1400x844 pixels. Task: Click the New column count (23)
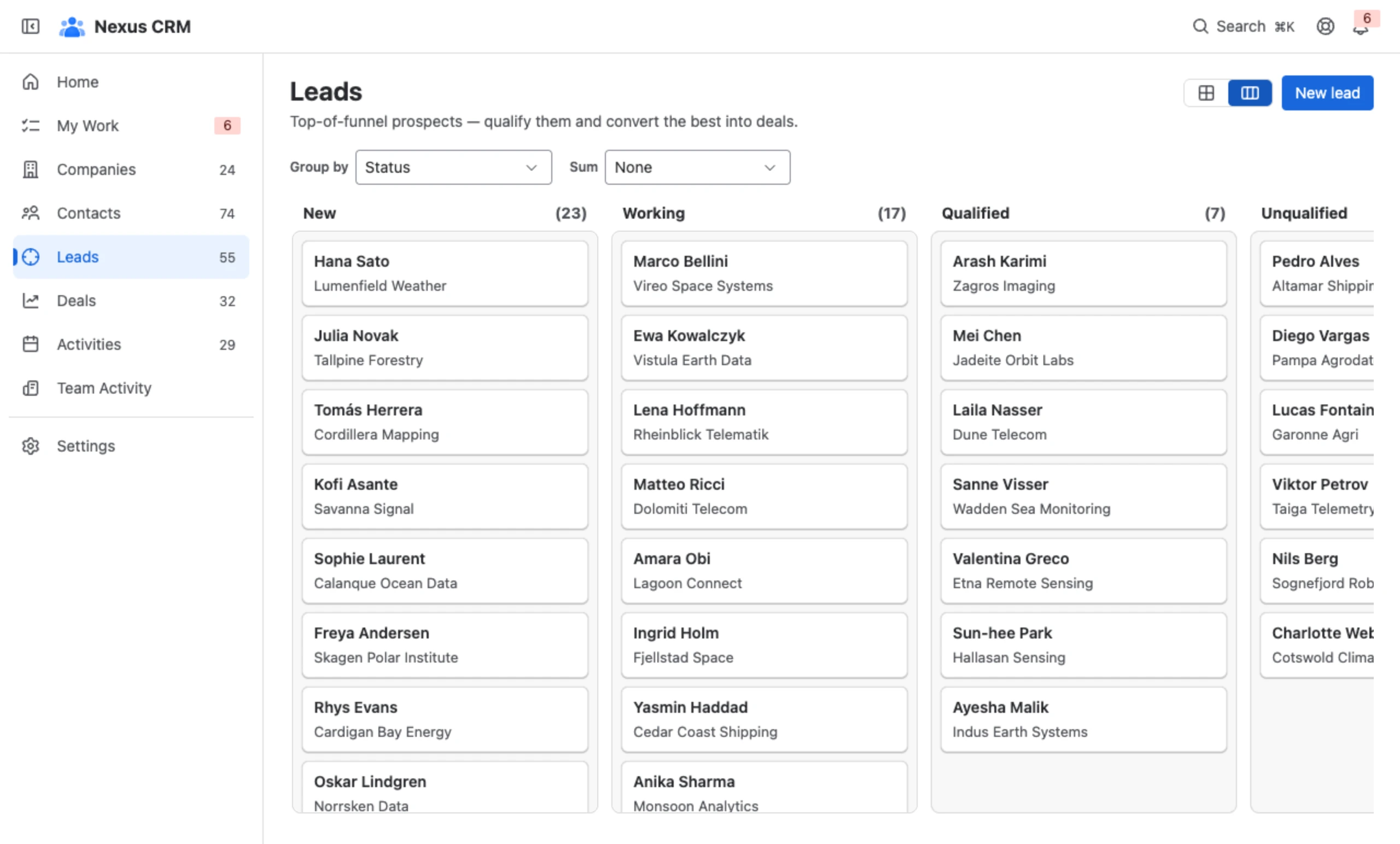pos(571,213)
